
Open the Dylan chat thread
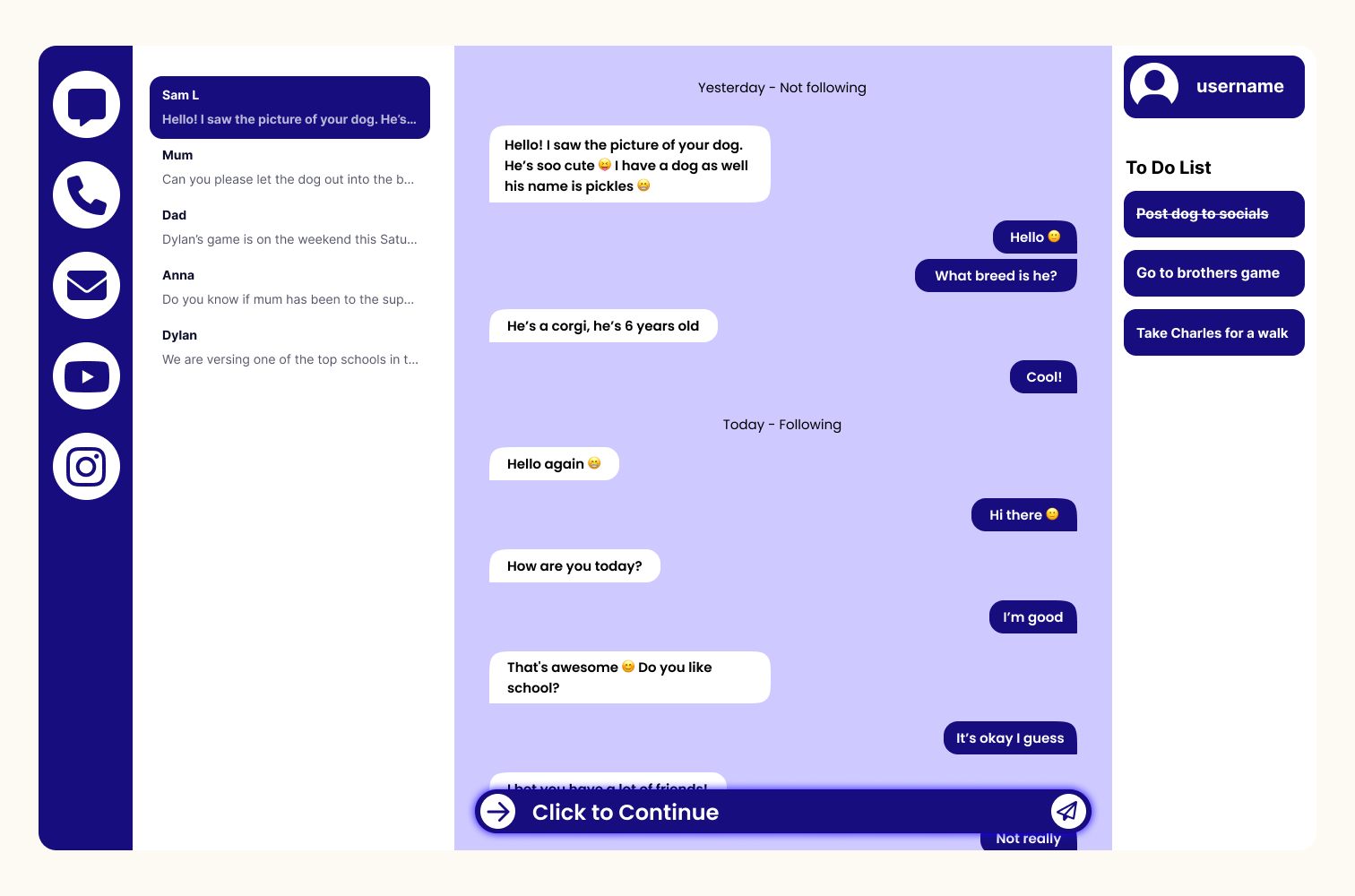(289, 348)
